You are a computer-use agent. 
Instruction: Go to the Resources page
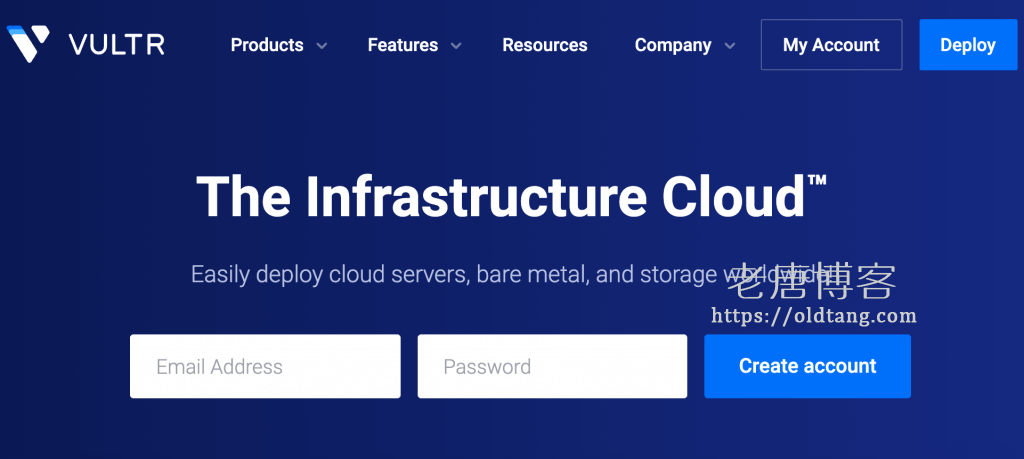(x=545, y=45)
